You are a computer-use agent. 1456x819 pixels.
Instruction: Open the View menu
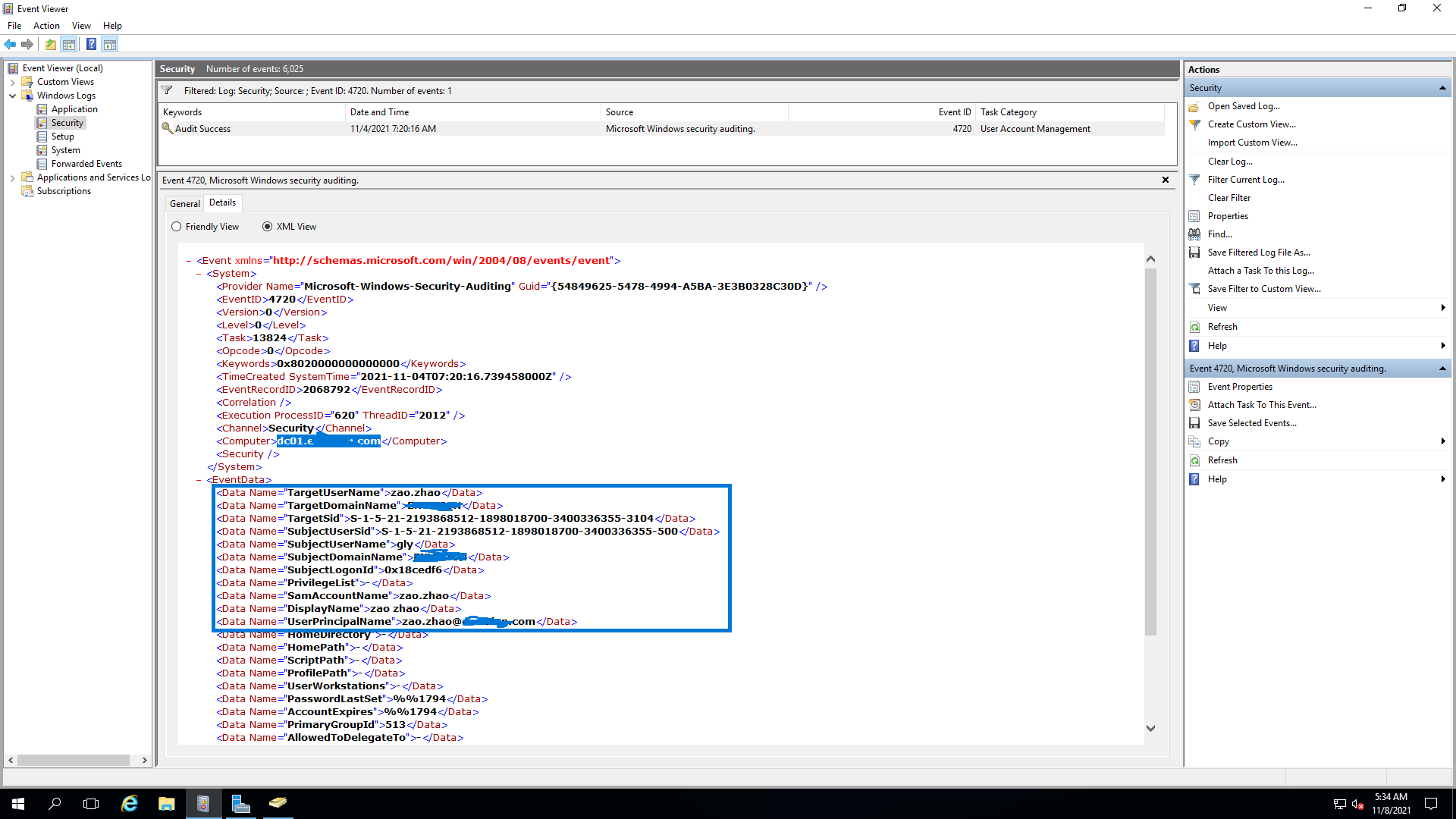(81, 26)
